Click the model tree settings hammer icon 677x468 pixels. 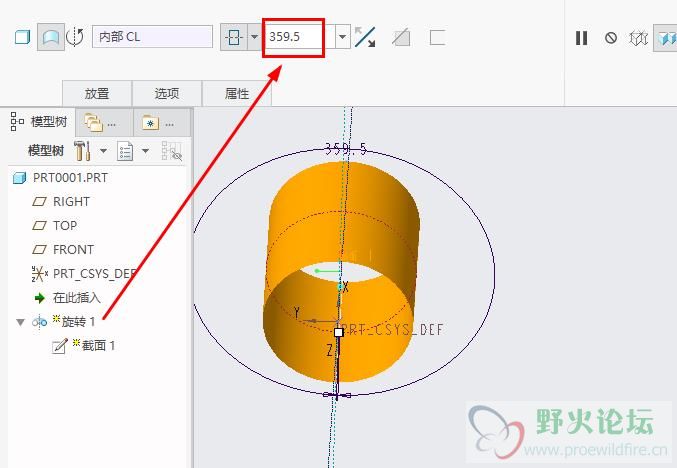(x=82, y=151)
